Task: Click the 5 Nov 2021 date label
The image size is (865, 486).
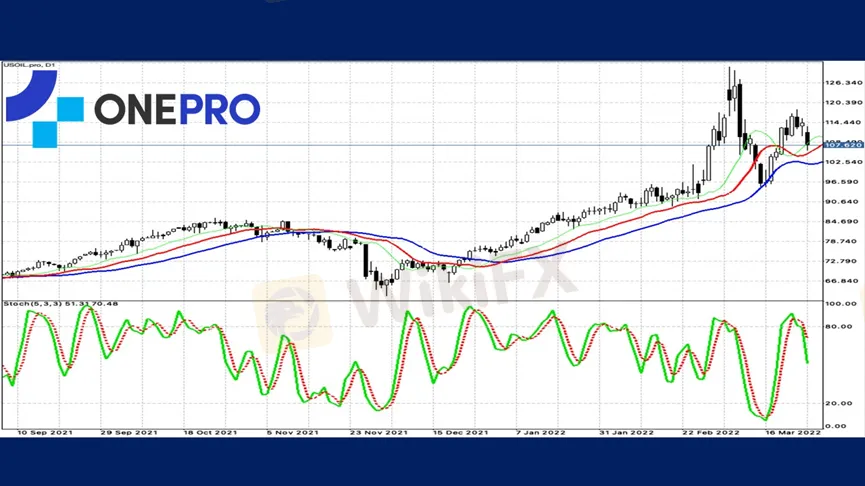Action: (x=292, y=432)
